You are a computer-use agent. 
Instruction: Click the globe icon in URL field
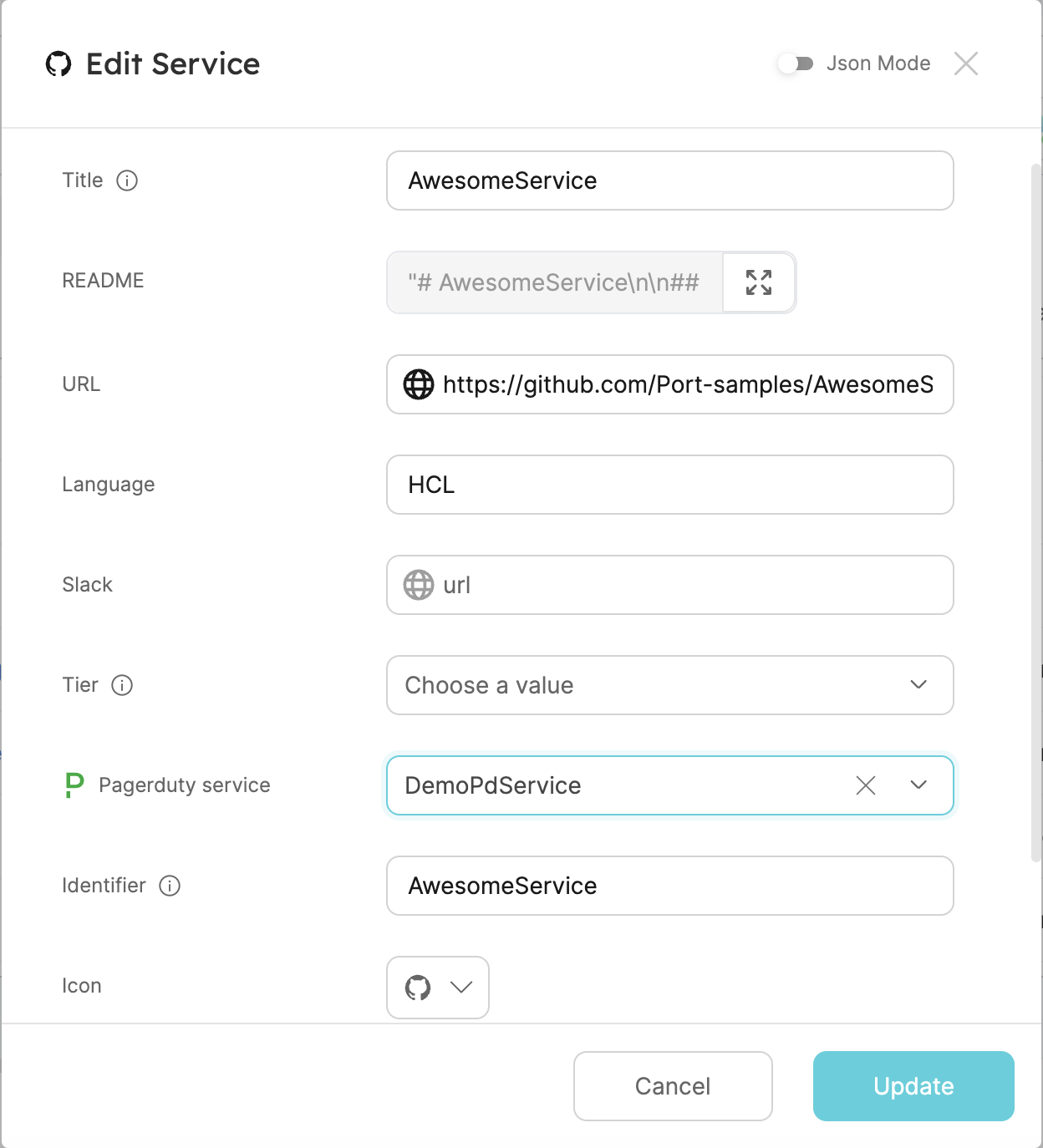click(x=419, y=384)
